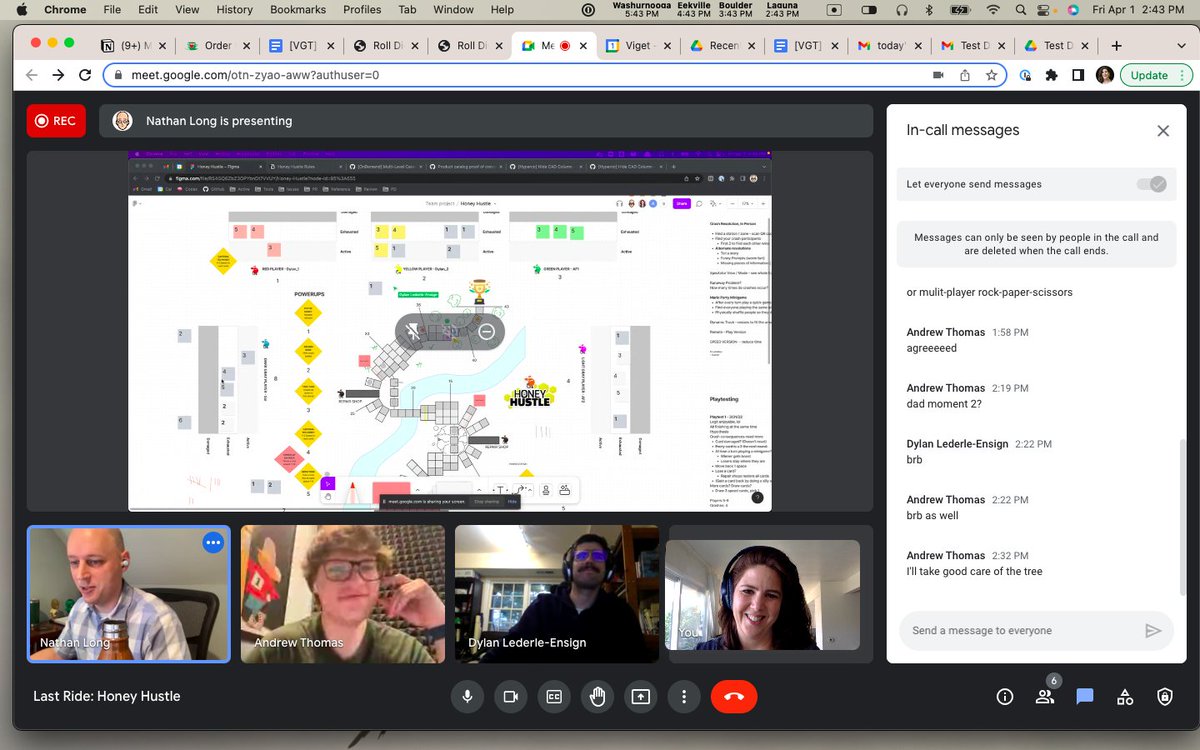The width and height of the screenshot is (1200, 750).
Task: Open the Bookmarks menu
Action: pyautogui.click(x=297, y=10)
